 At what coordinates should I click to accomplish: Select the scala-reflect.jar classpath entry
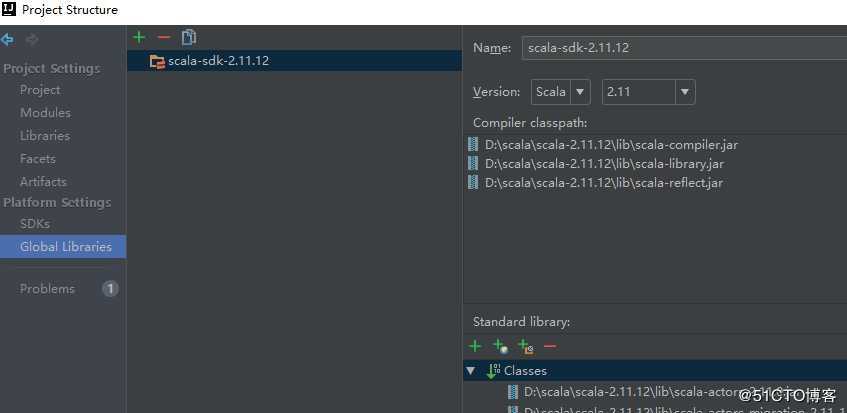pos(603,182)
